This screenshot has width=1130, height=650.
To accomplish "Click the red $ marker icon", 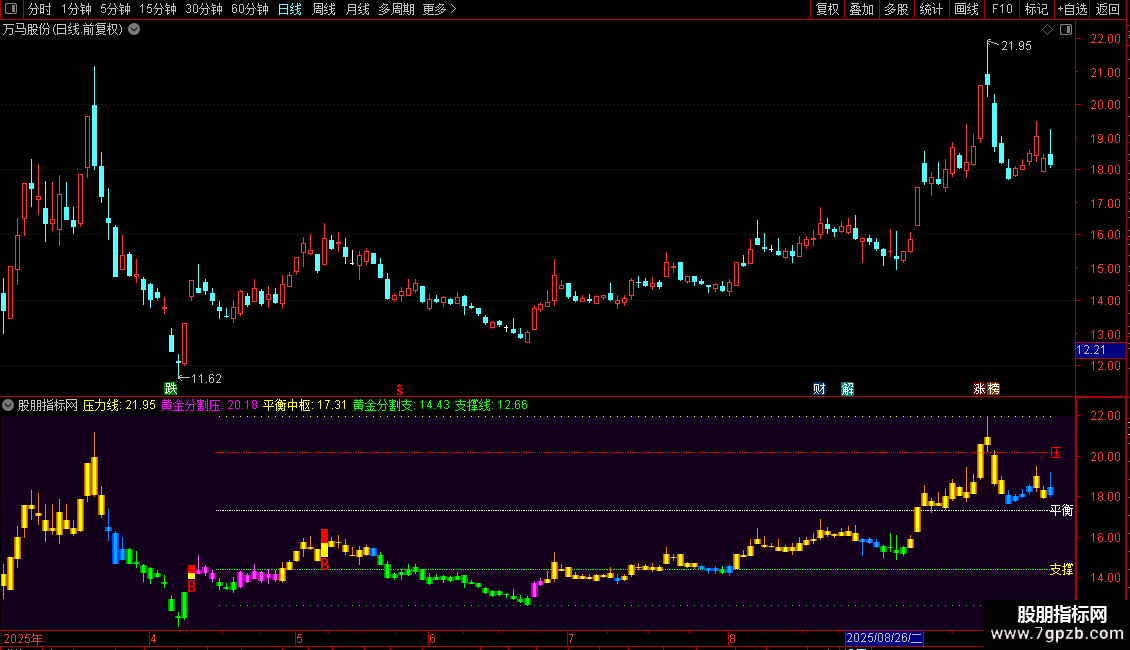I will 400,388.
